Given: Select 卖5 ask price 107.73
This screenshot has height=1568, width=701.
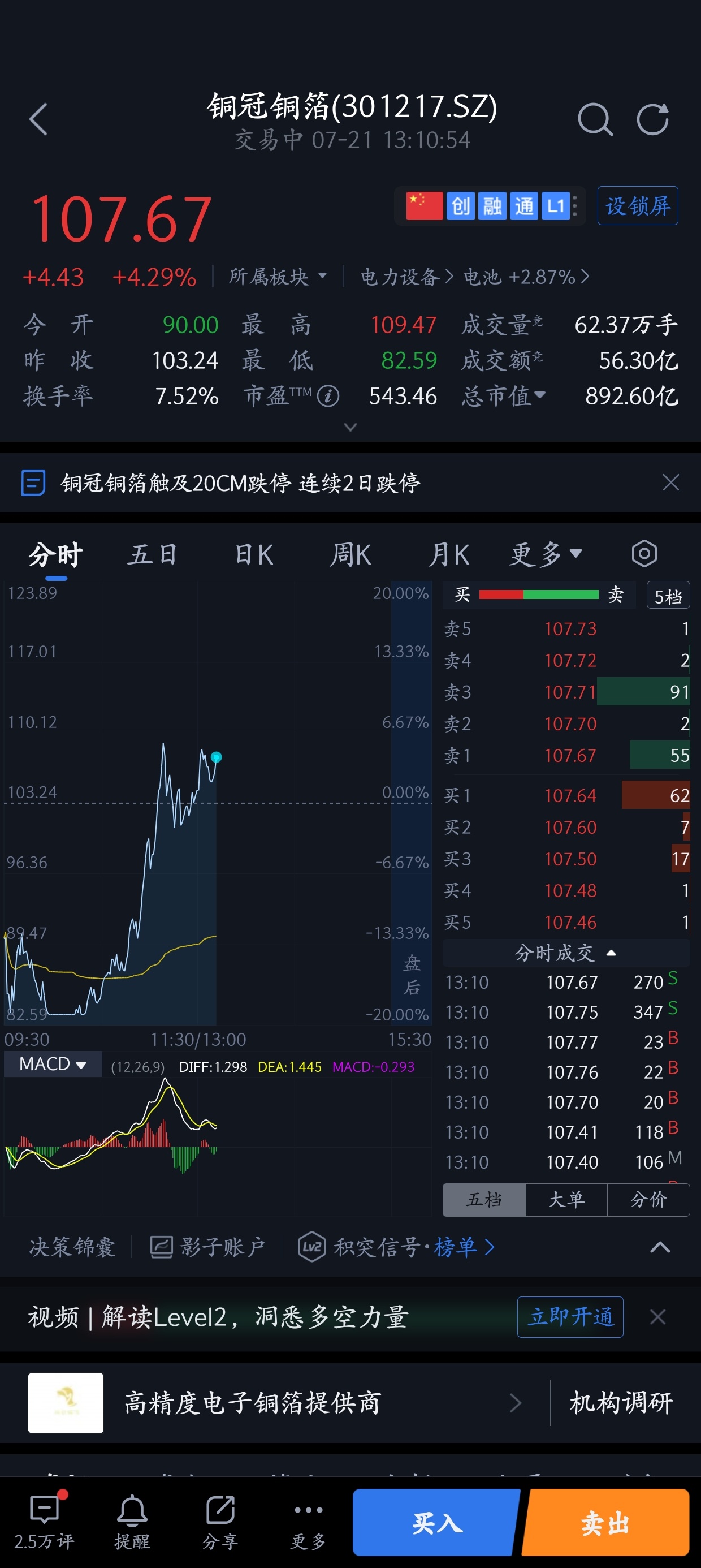Looking at the screenshot, I should [x=566, y=629].
